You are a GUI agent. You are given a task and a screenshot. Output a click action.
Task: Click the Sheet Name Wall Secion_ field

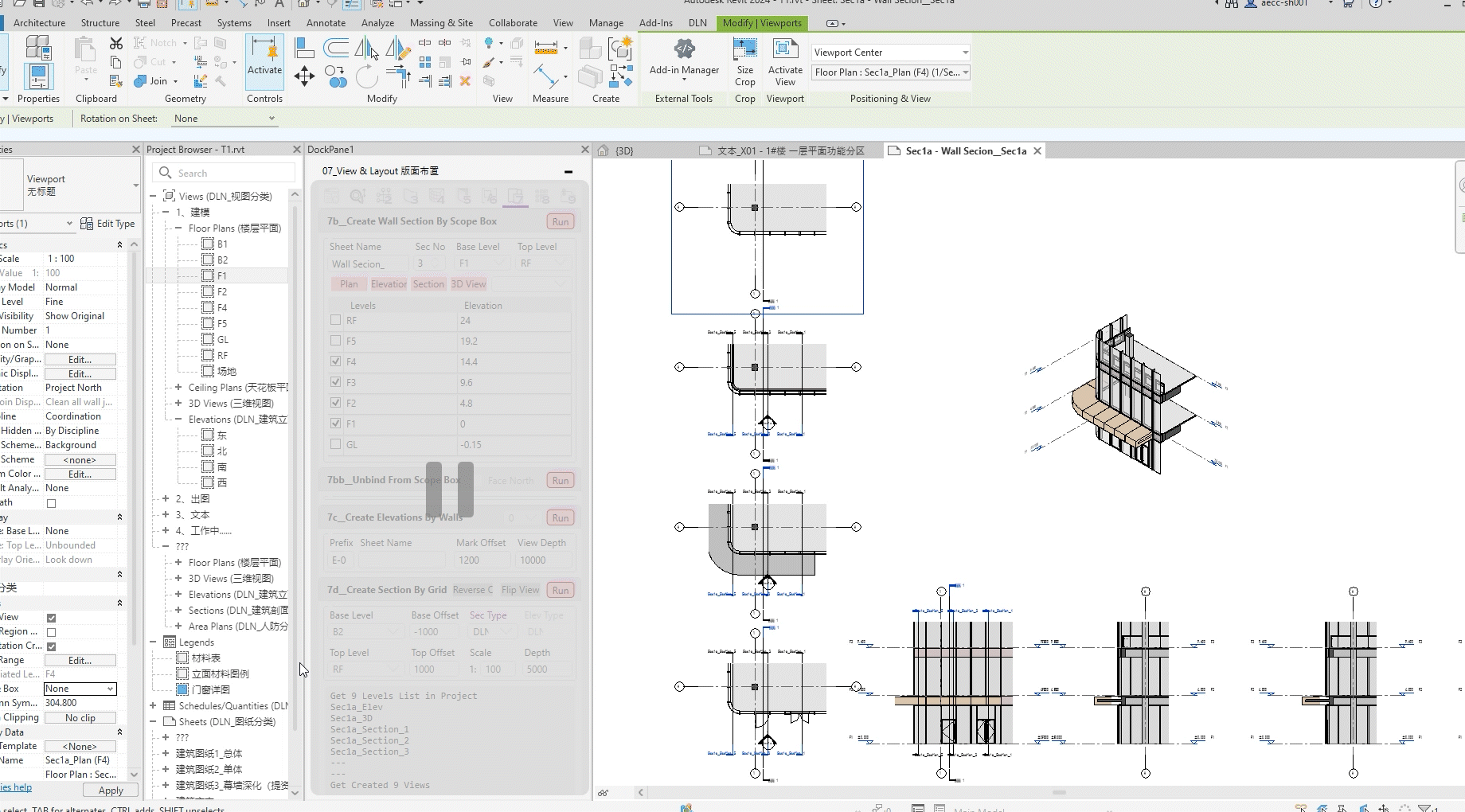pos(367,264)
